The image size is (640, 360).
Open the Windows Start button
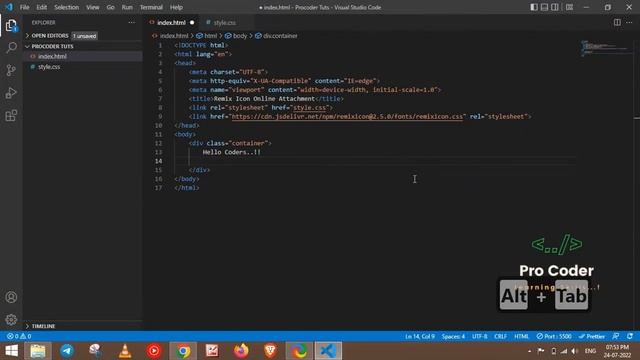click(11, 351)
